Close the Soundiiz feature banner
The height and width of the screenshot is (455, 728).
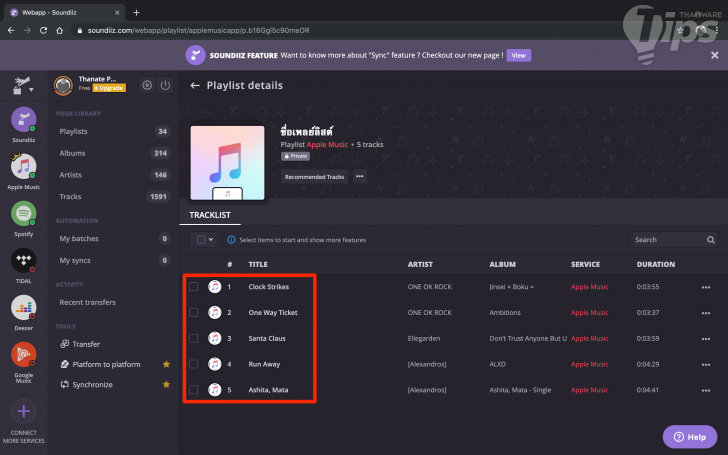715,55
